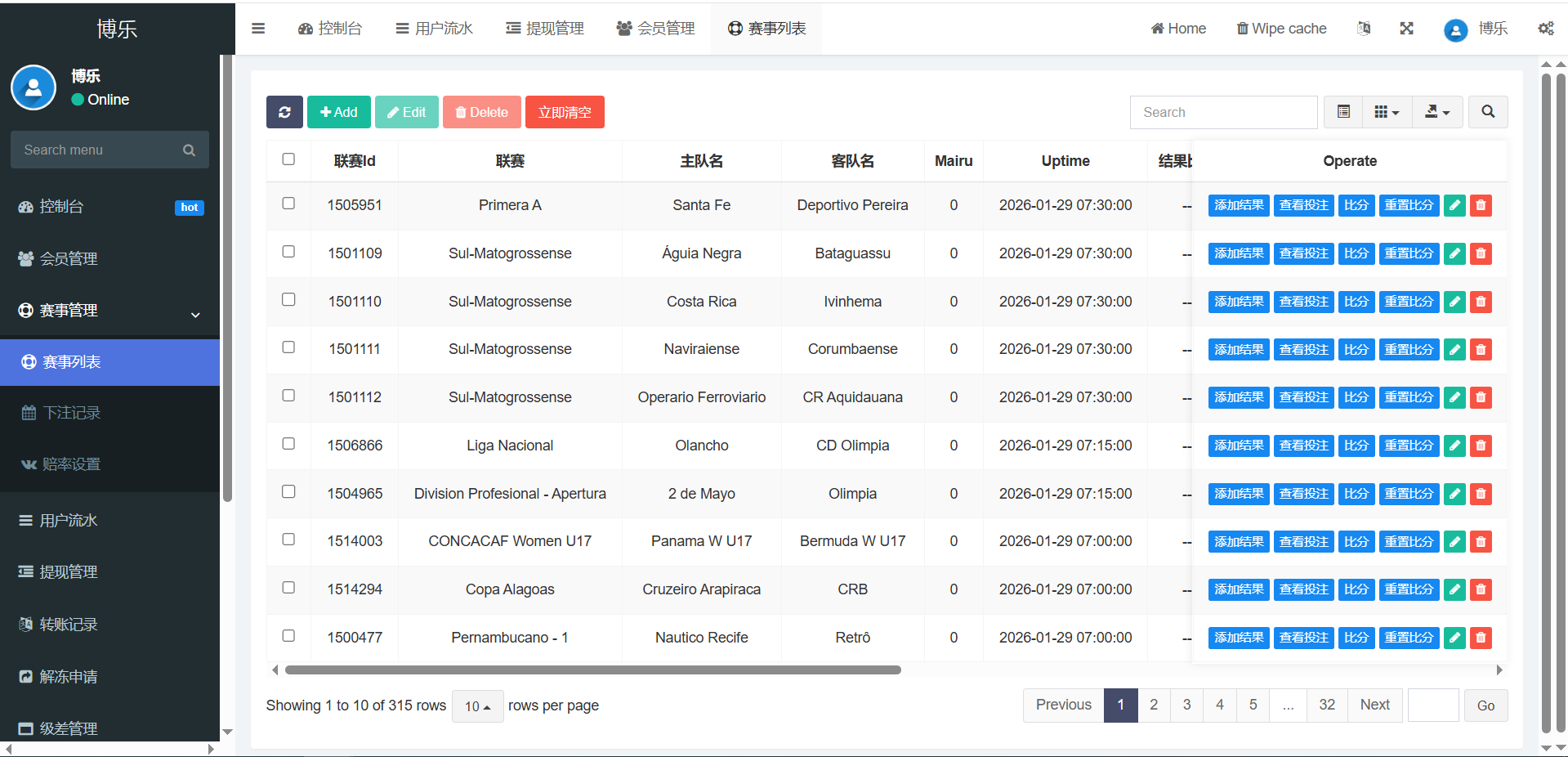1568x757 pixels.
Task: Click red trash icon for Copa Alagoas row
Action: 1481,589
